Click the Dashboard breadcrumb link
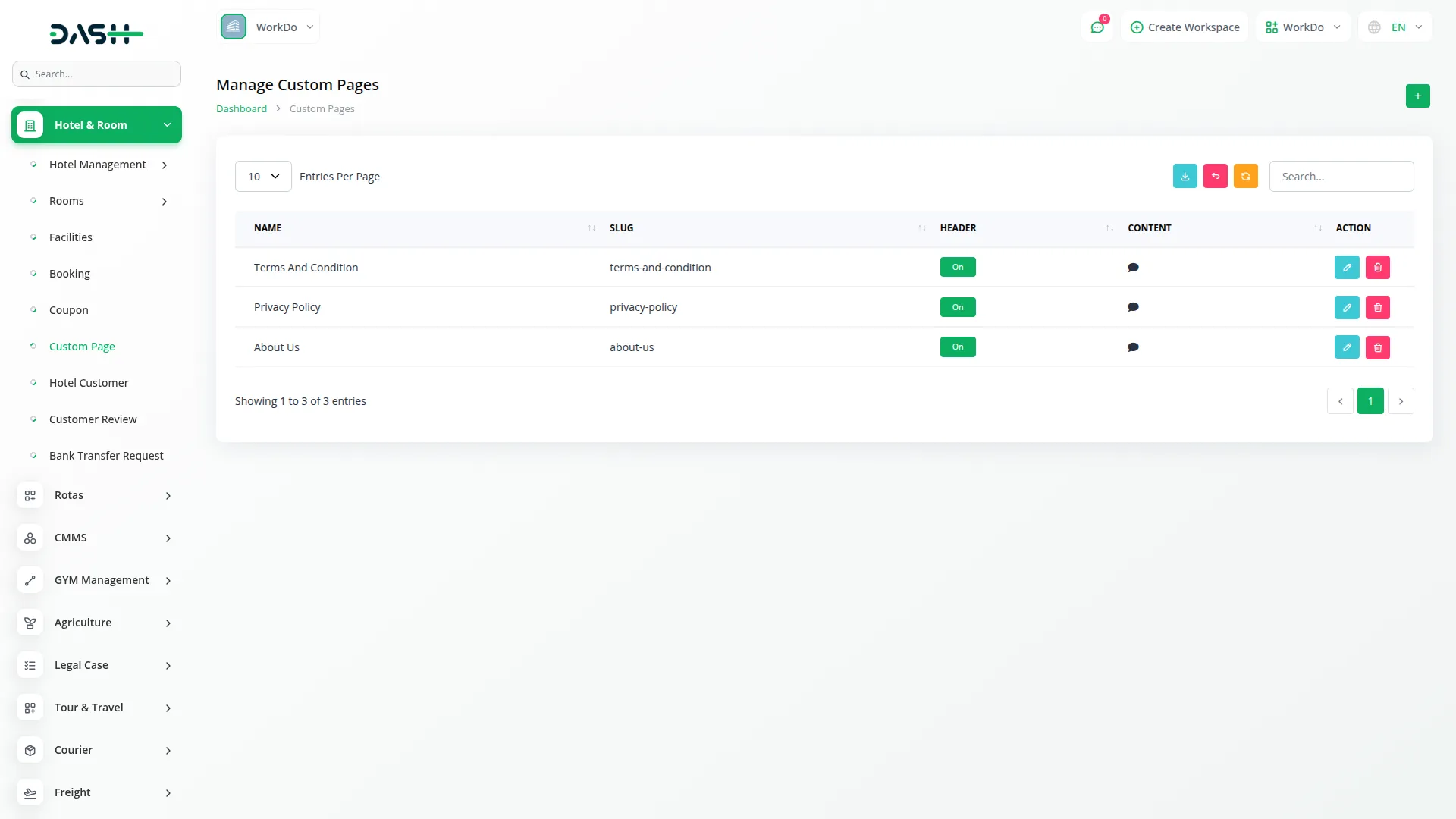Image resolution: width=1456 pixels, height=819 pixels. coord(241,109)
